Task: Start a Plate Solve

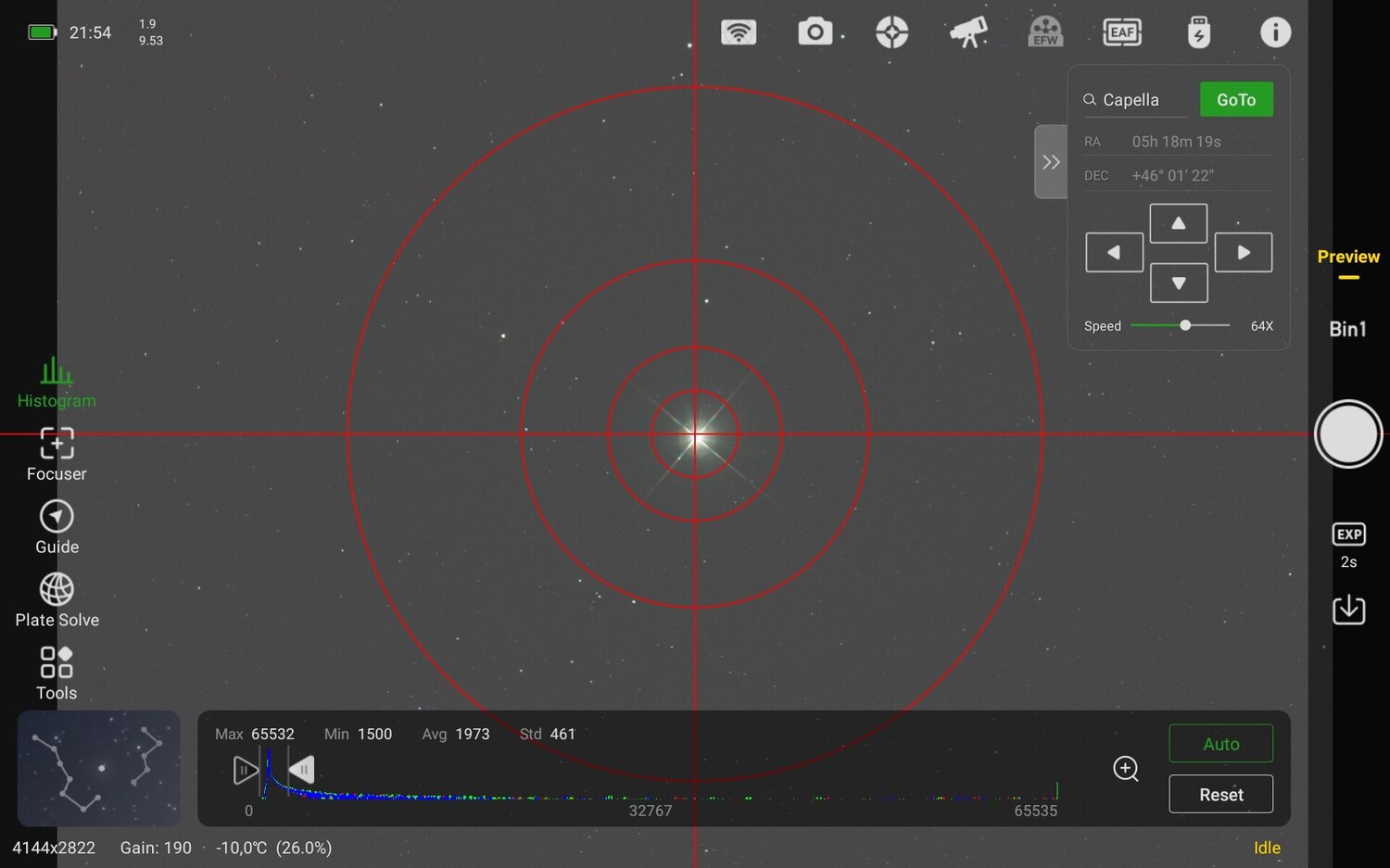Action: [x=56, y=599]
